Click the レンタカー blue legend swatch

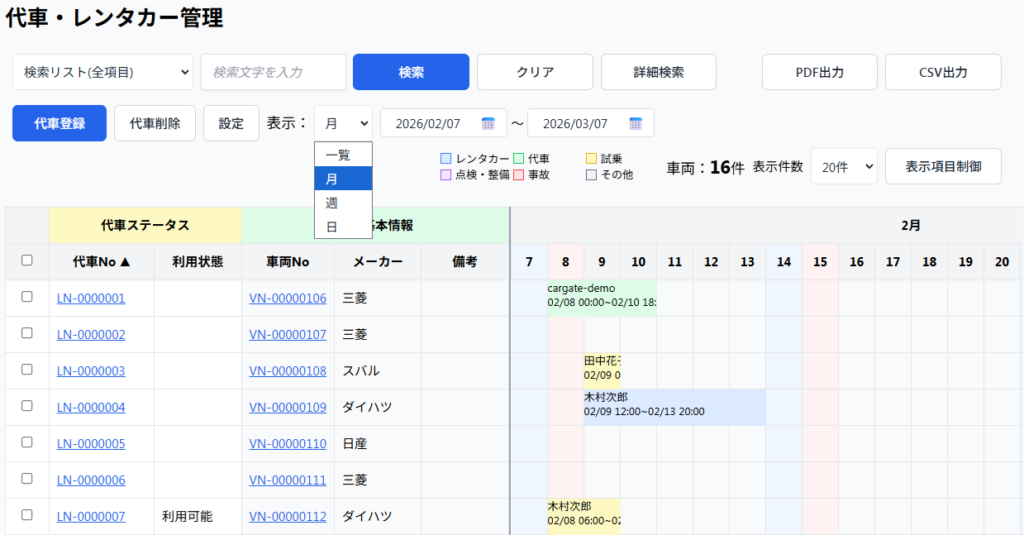pos(446,159)
